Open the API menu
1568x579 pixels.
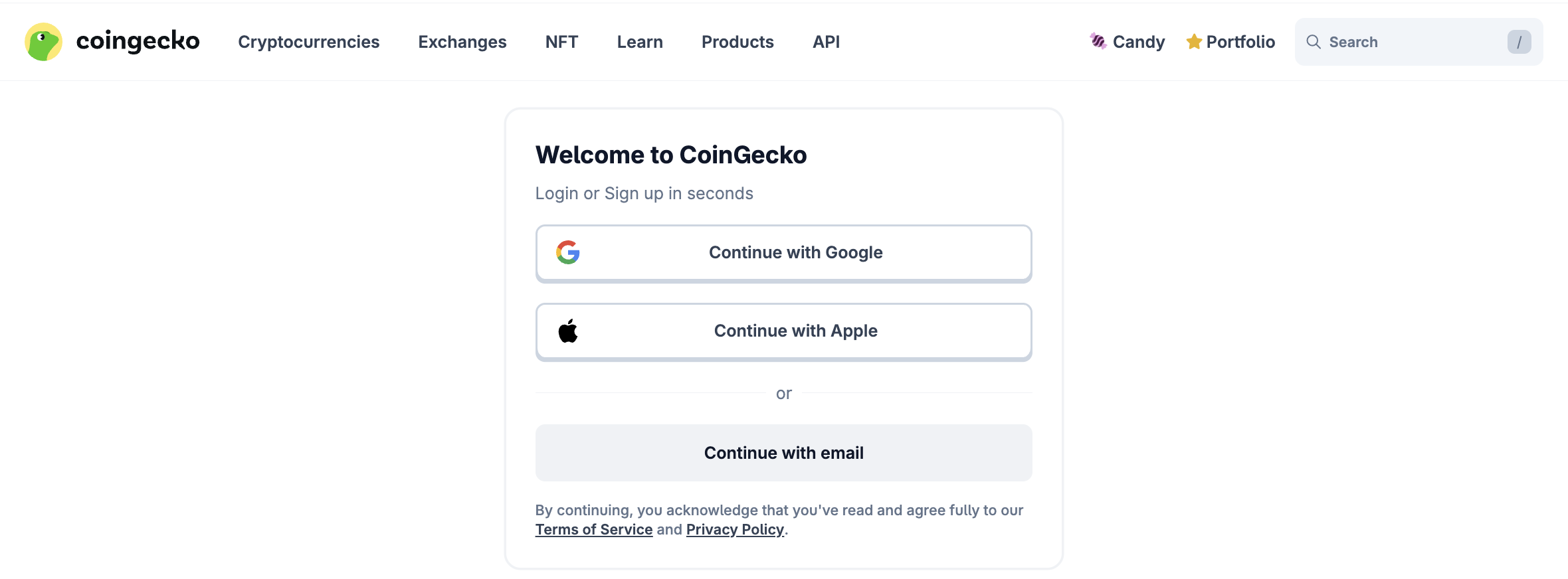click(825, 41)
